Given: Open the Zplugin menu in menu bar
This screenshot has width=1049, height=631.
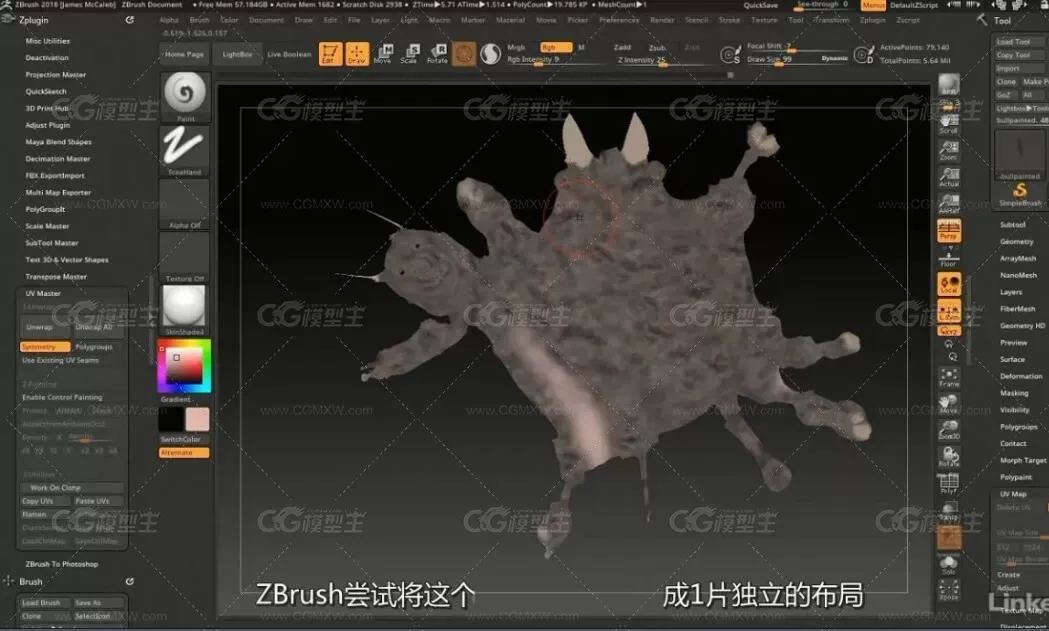Looking at the screenshot, I should tap(872, 20).
